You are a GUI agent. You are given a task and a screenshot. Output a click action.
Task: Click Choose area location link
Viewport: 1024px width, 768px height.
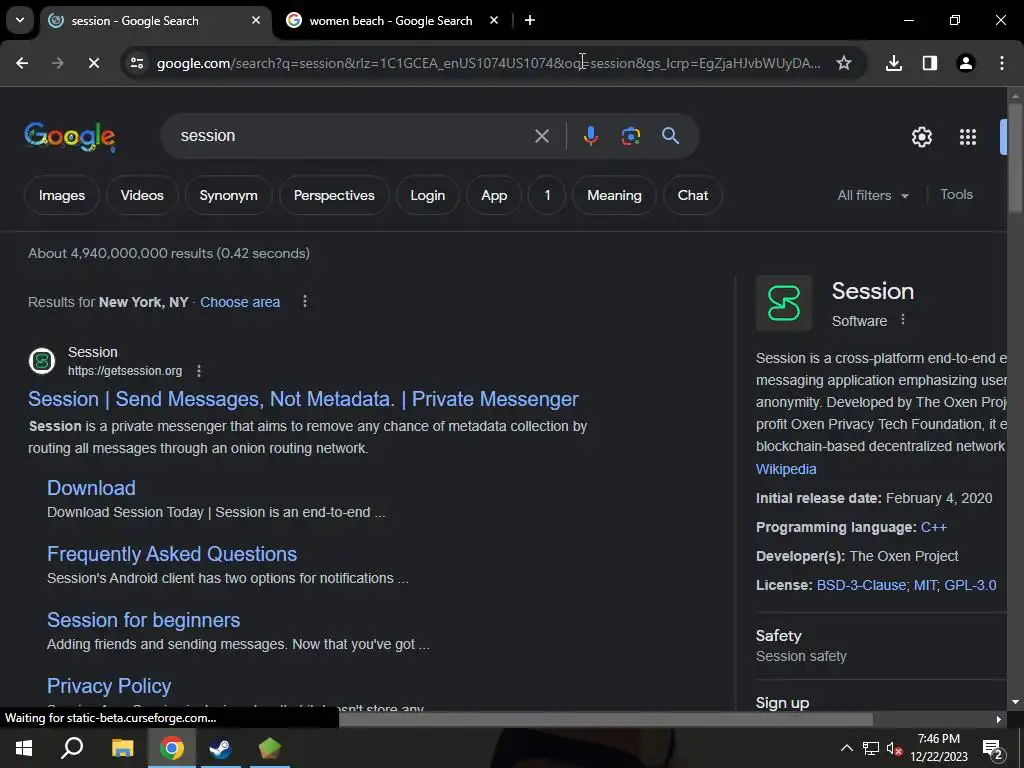click(x=240, y=302)
